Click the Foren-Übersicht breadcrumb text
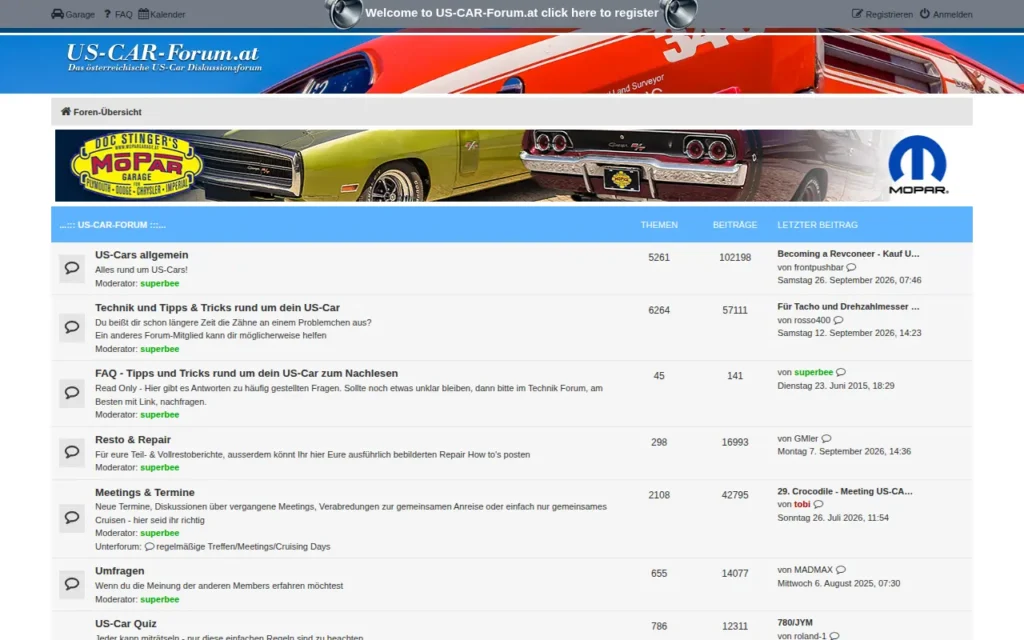 tap(107, 112)
